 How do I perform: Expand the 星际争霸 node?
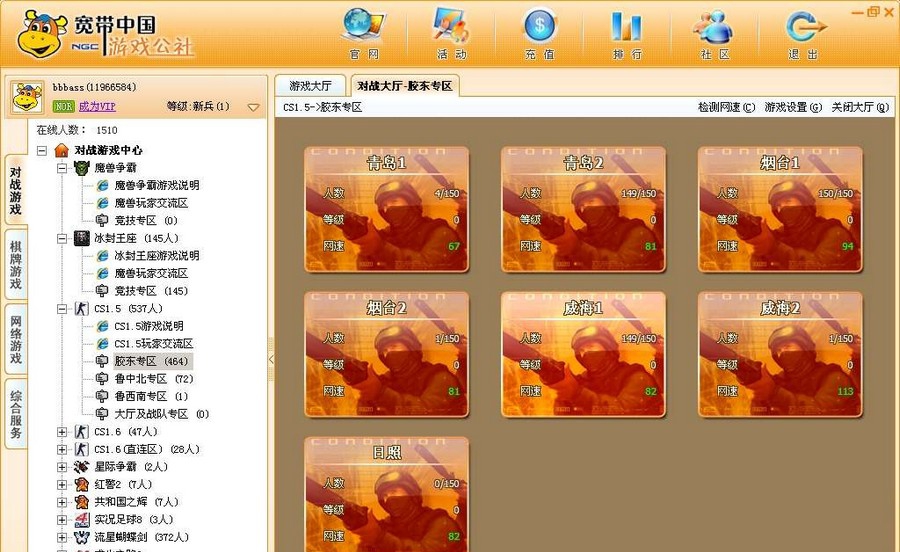[62, 467]
